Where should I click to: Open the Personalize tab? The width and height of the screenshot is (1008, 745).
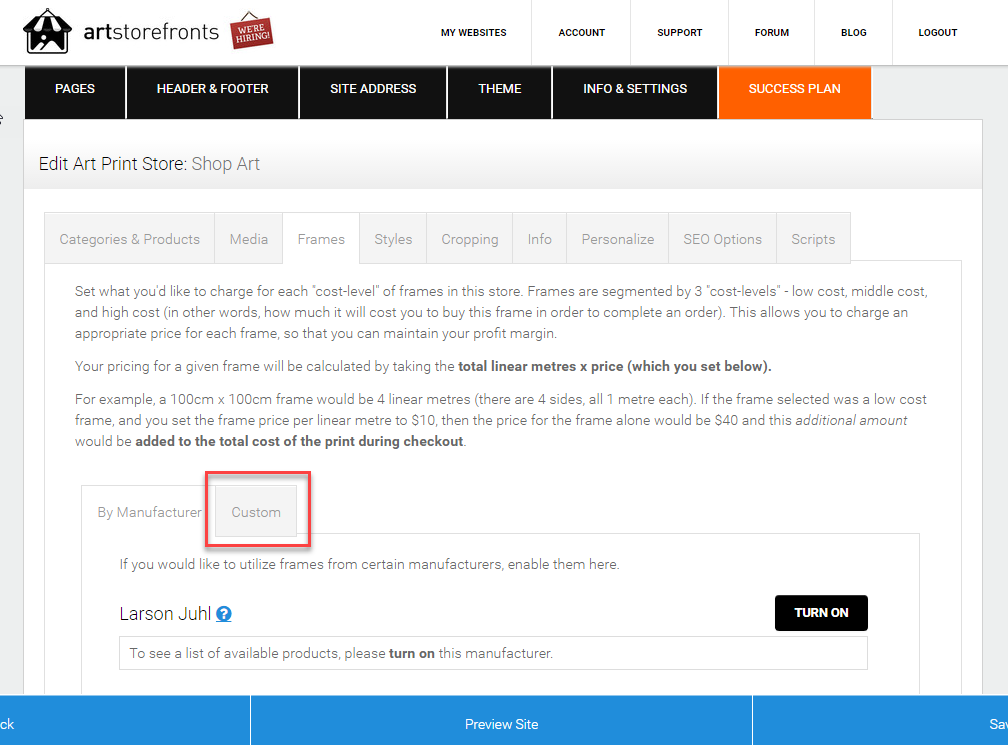(x=617, y=239)
